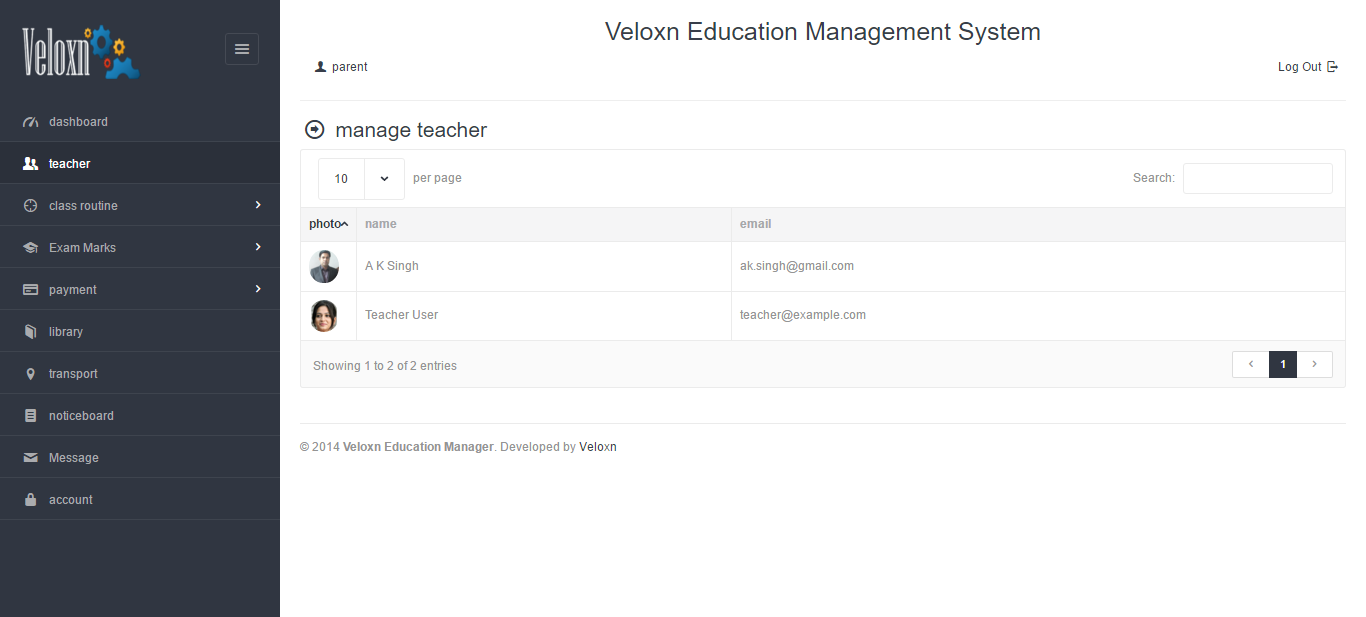Open the teacher menu item
The height and width of the screenshot is (617, 1366).
point(69,164)
